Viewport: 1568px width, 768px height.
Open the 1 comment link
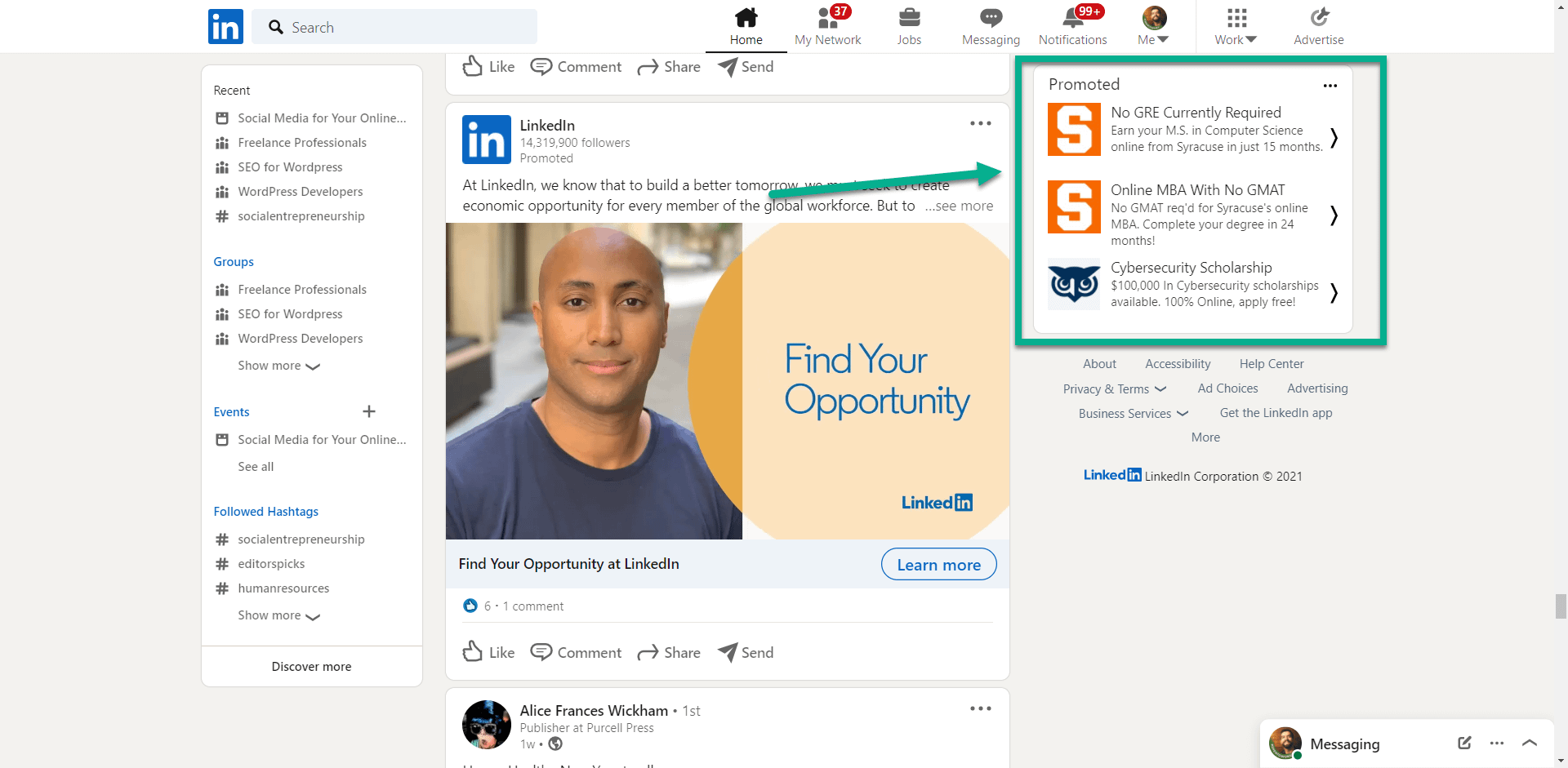click(532, 606)
